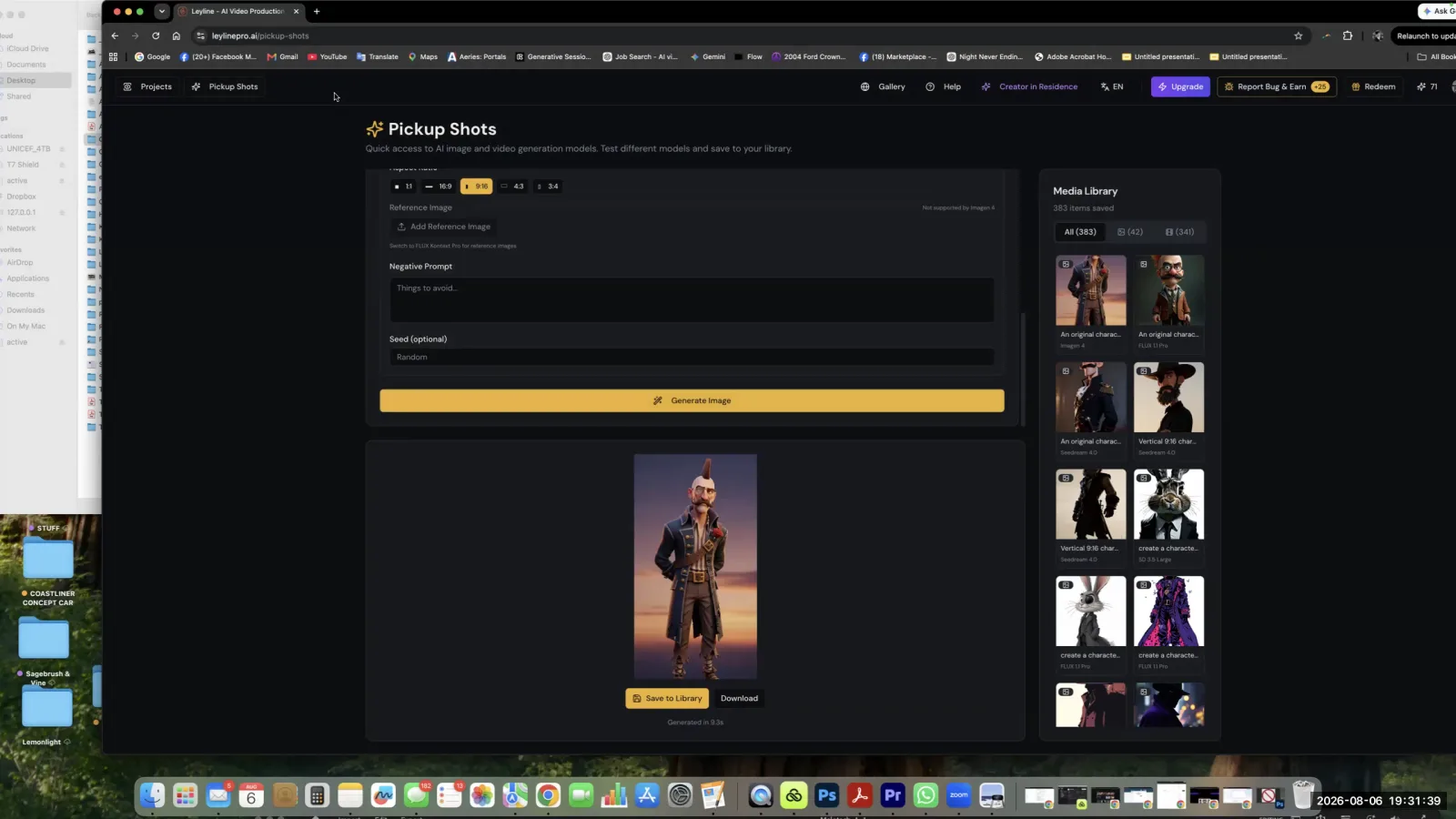Image resolution: width=1456 pixels, height=819 pixels.
Task: Open the tab search dropdown chevron
Action: click(x=161, y=11)
